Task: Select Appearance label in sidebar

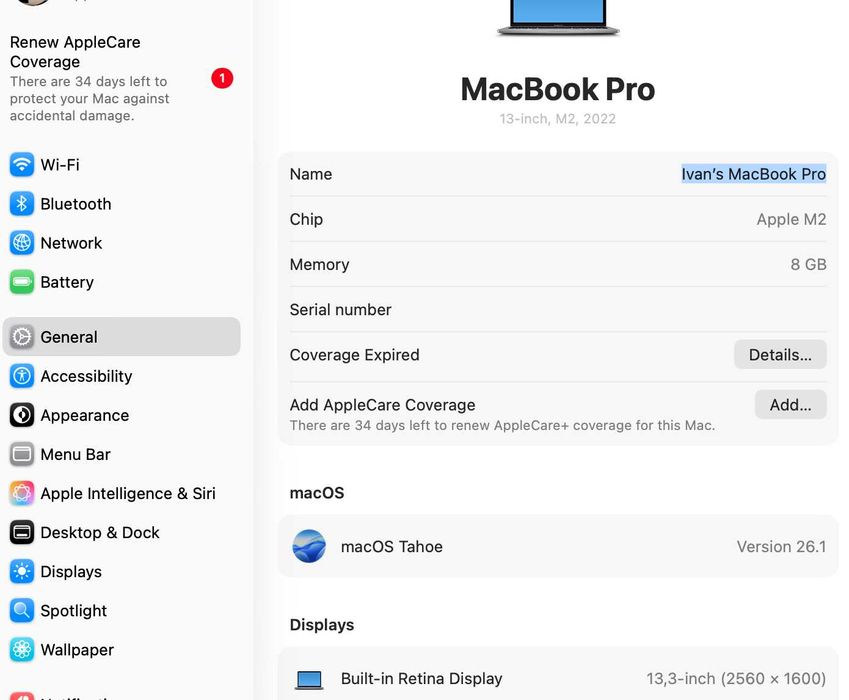Action: click(x=84, y=416)
